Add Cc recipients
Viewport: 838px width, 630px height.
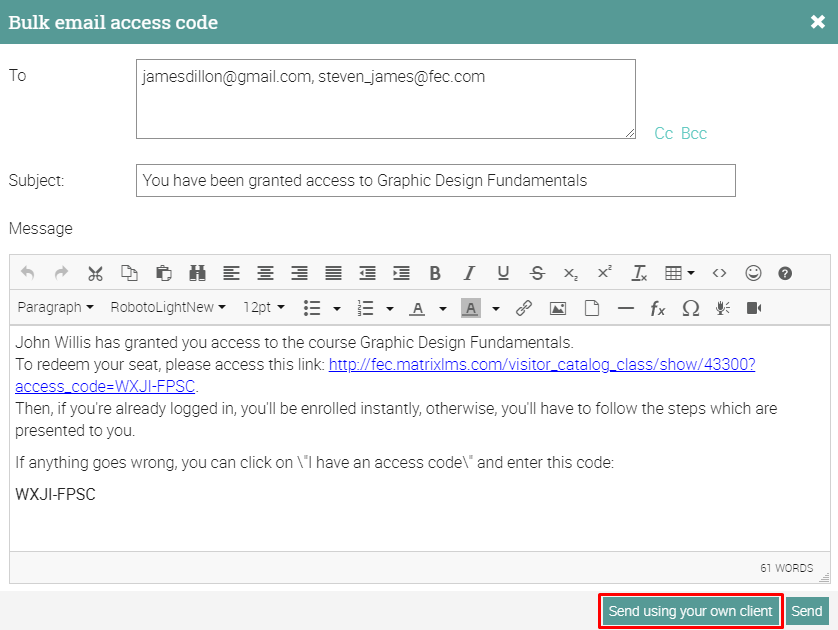(x=663, y=133)
